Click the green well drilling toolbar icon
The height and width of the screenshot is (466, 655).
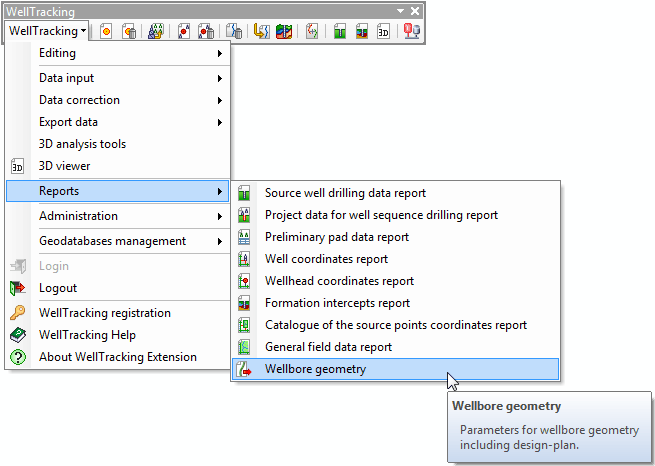[x=340, y=31]
